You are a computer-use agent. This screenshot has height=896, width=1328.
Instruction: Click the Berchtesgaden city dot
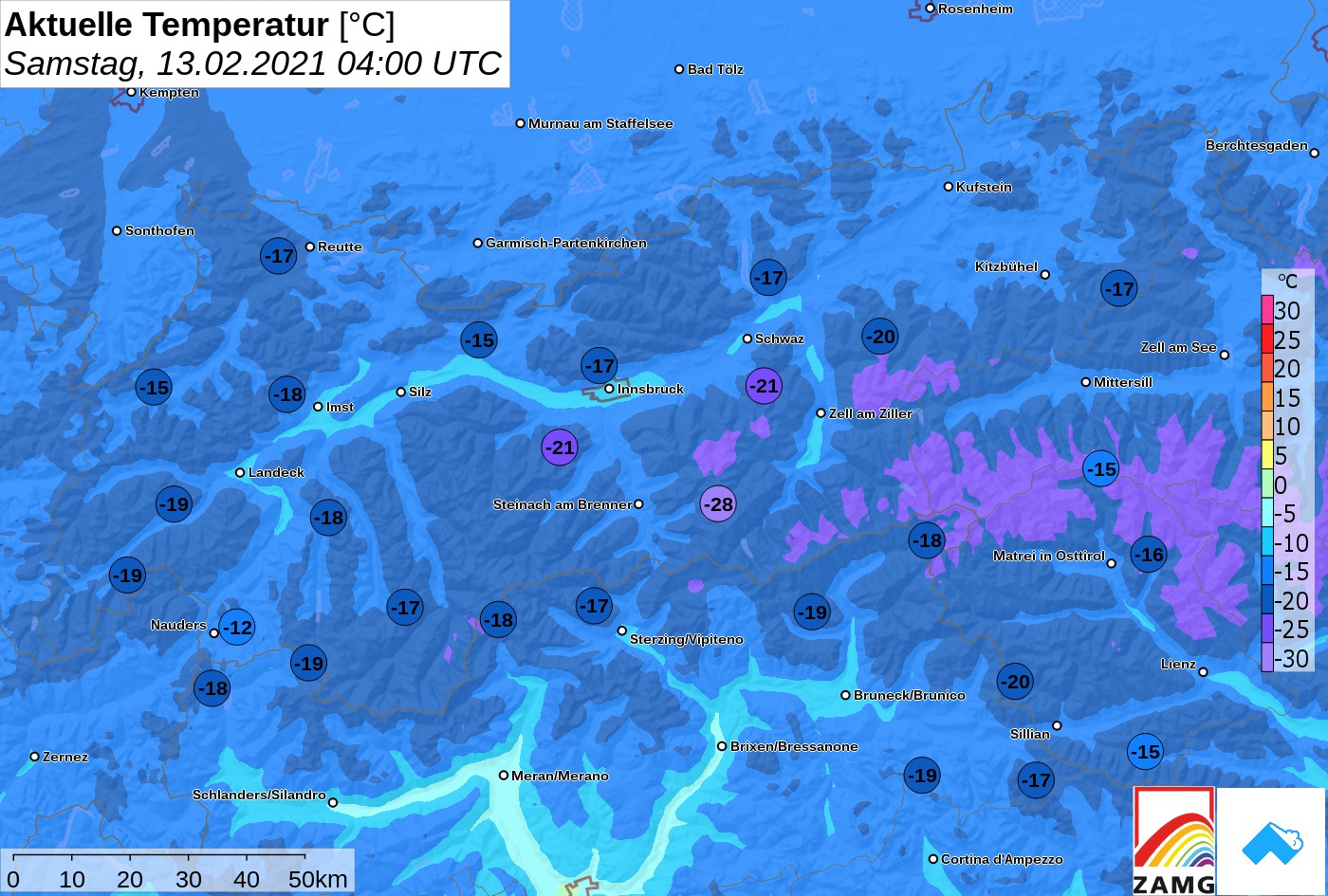coord(1315,152)
